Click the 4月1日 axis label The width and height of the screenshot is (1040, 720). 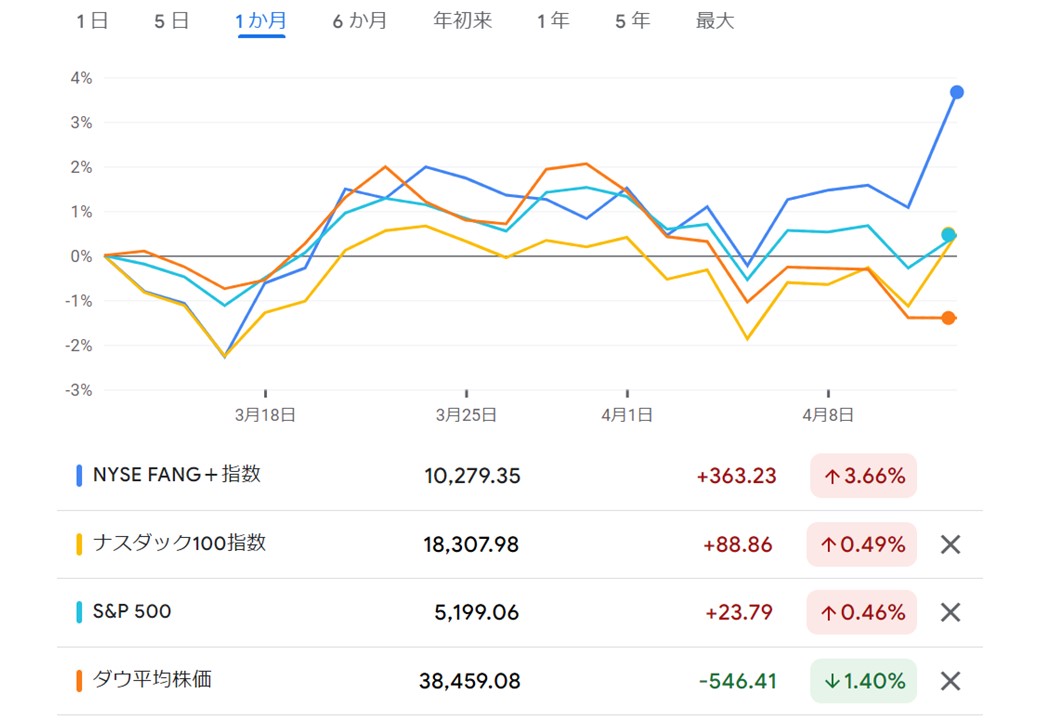tap(627, 415)
